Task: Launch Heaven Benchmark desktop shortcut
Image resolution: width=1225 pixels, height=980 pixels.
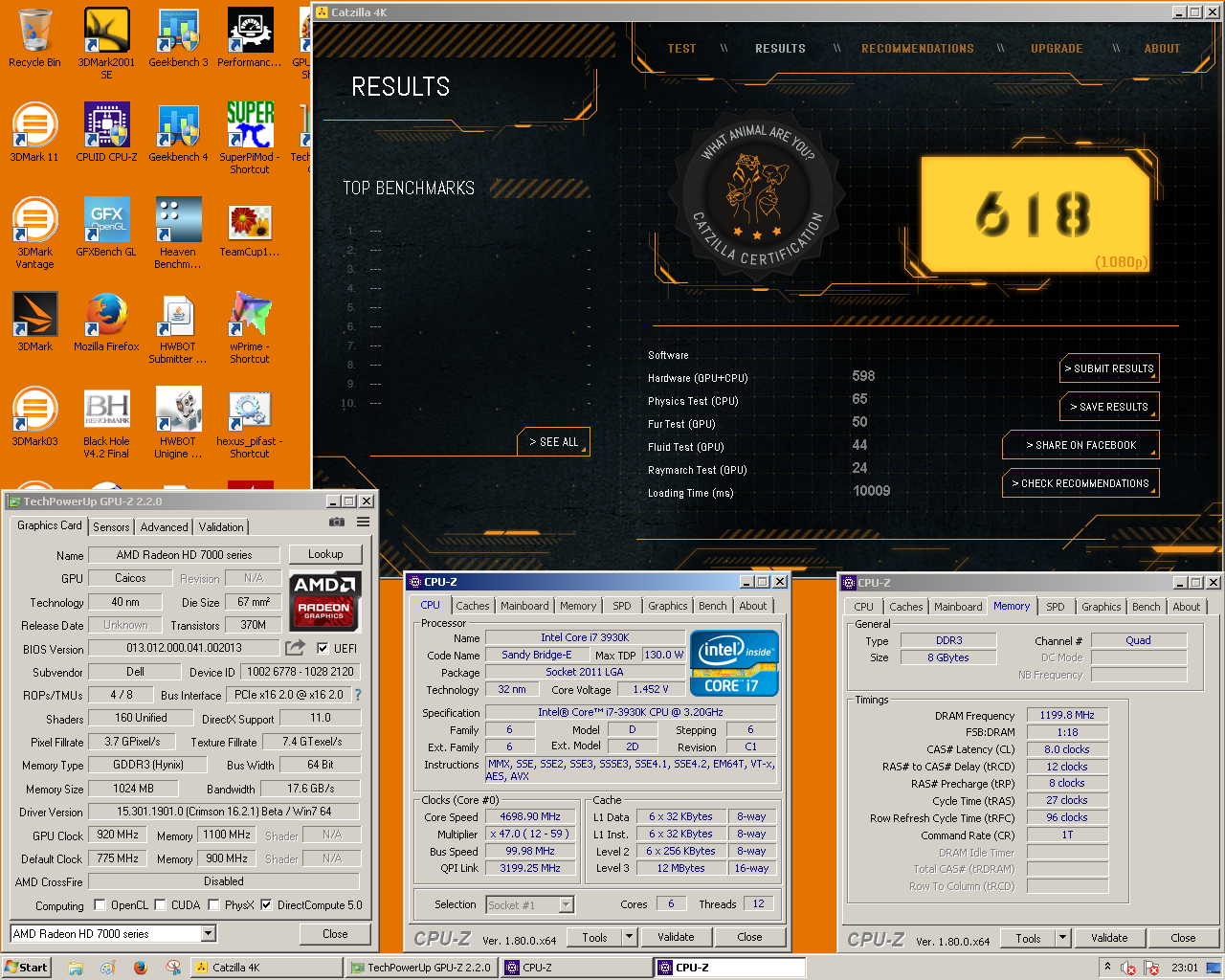Action: pyautogui.click(x=178, y=233)
